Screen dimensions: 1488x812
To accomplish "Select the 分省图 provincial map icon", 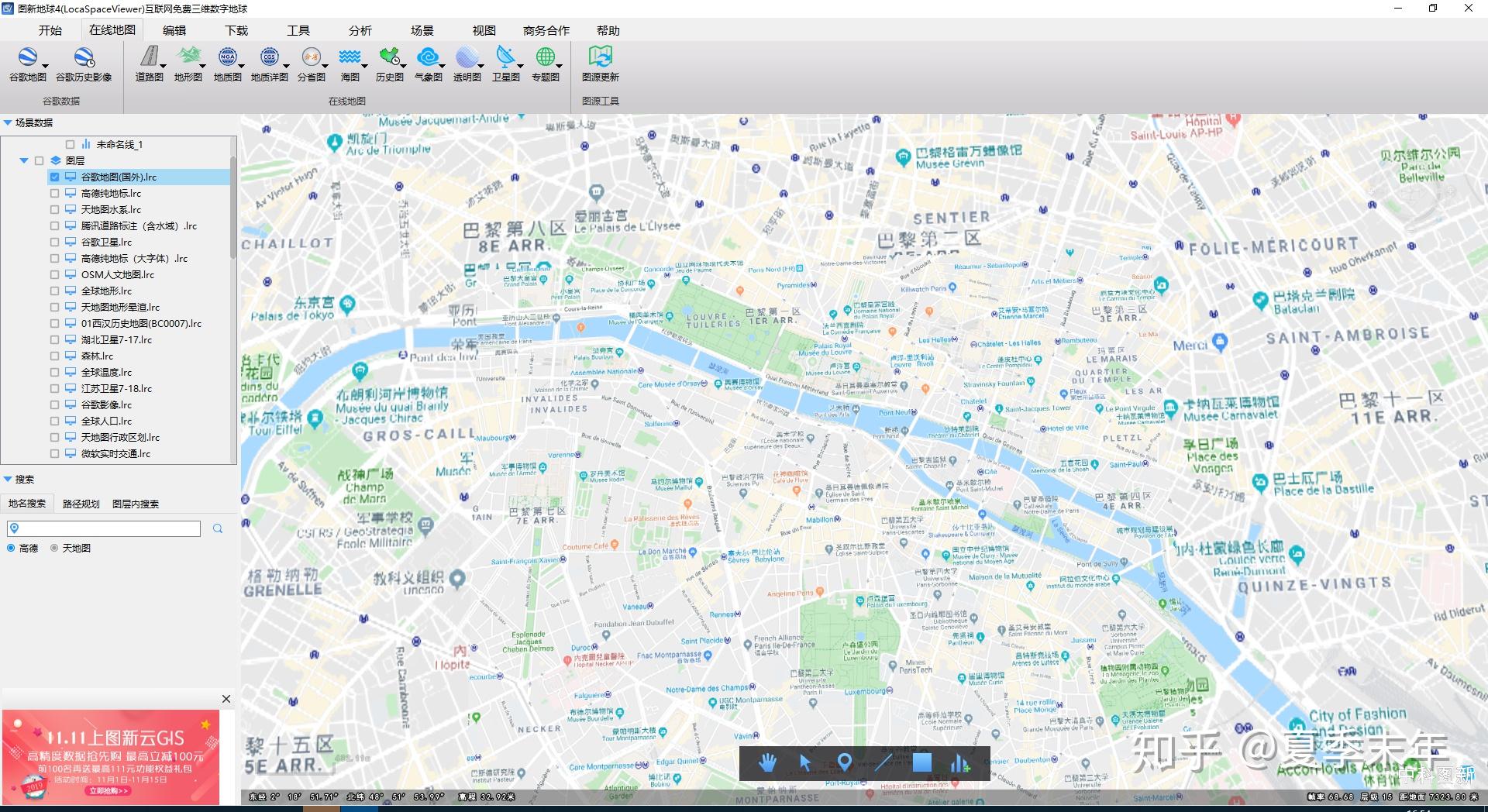I will (x=311, y=58).
